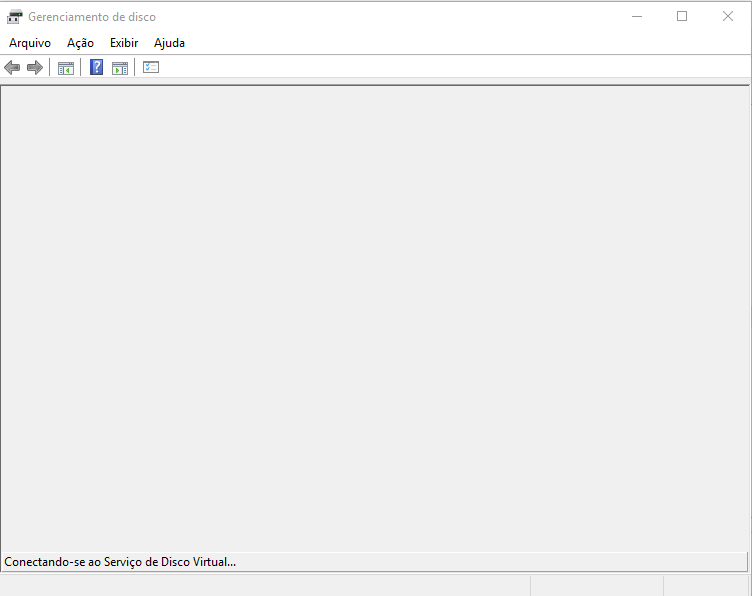Toggle the show/hide console tree icon

click(x=66, y=68)
